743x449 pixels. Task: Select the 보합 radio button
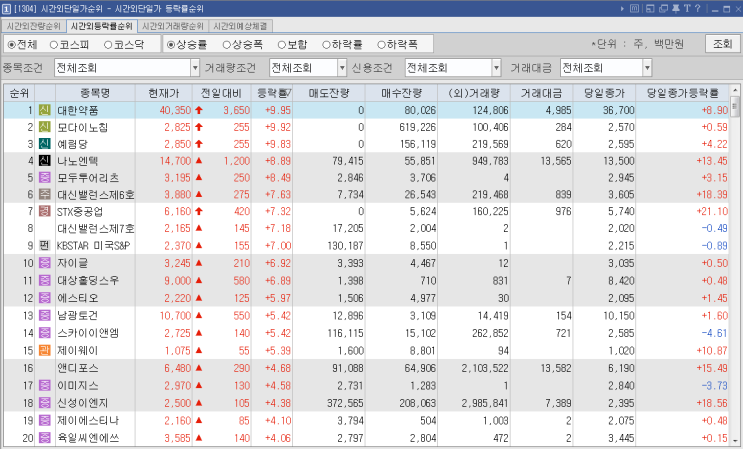coord(282,45)
